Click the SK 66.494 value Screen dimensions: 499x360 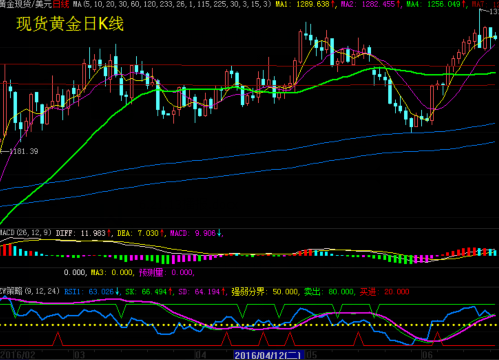(149, 292)
